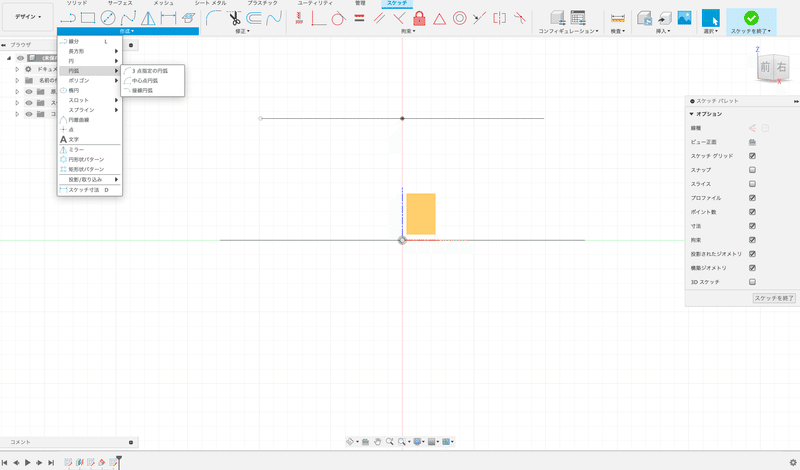Click the green Finish Sketch checkmark

751,18
